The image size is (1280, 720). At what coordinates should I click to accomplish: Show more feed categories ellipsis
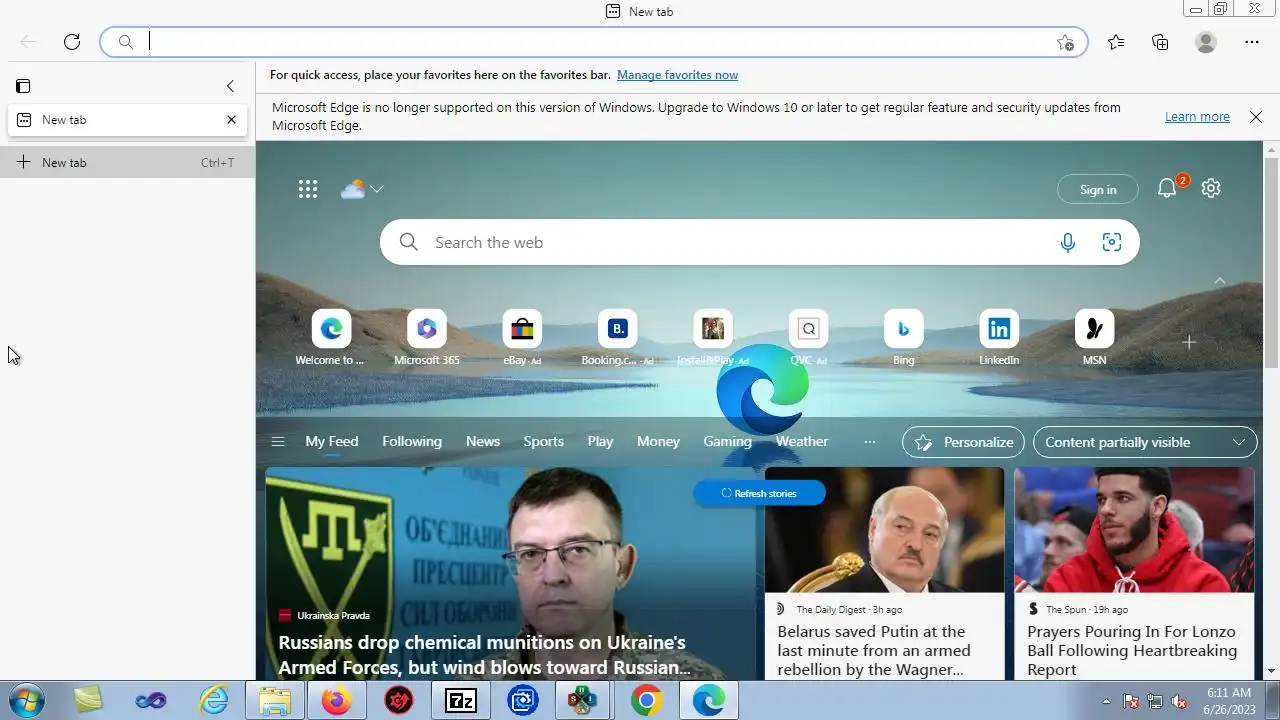pos(870,441)
